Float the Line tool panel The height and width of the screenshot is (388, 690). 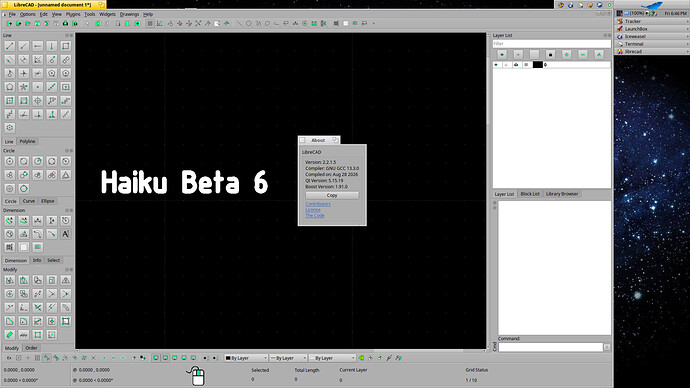pos(67,35)
